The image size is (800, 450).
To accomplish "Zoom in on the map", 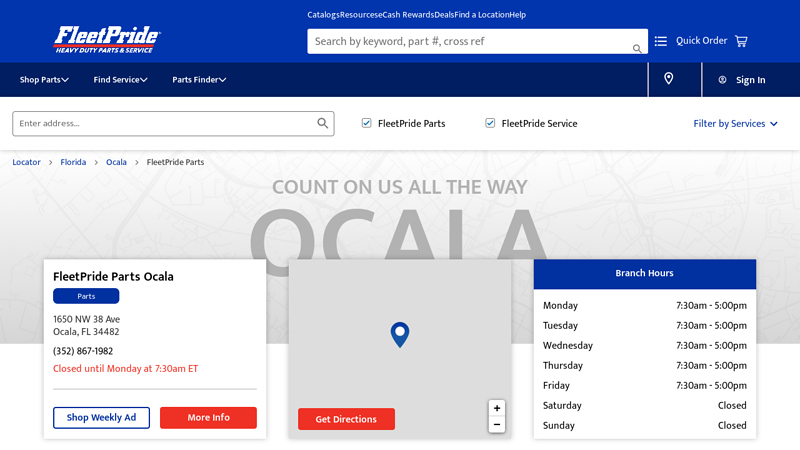I will pos(497,408).
